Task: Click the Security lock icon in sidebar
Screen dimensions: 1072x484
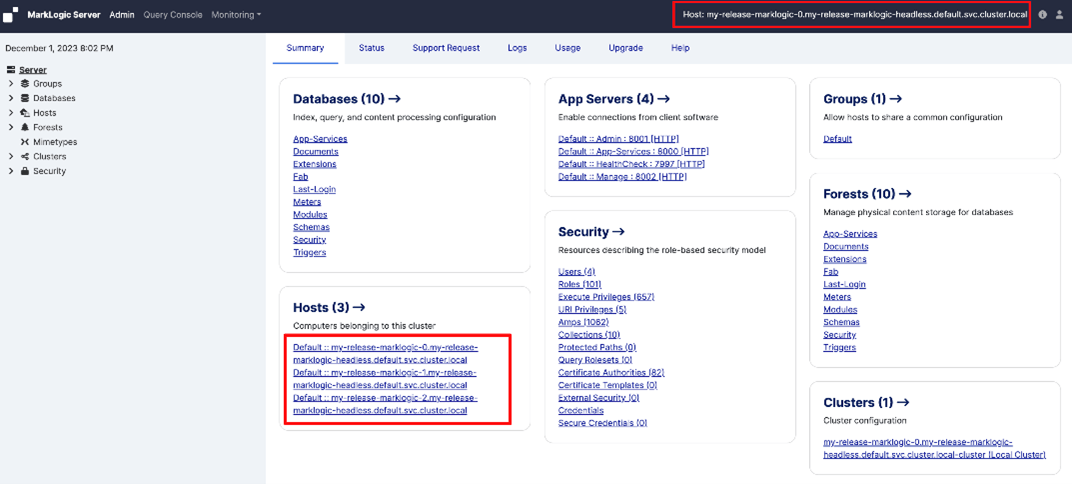Action: pyautogui.click(x=25, y=171)
